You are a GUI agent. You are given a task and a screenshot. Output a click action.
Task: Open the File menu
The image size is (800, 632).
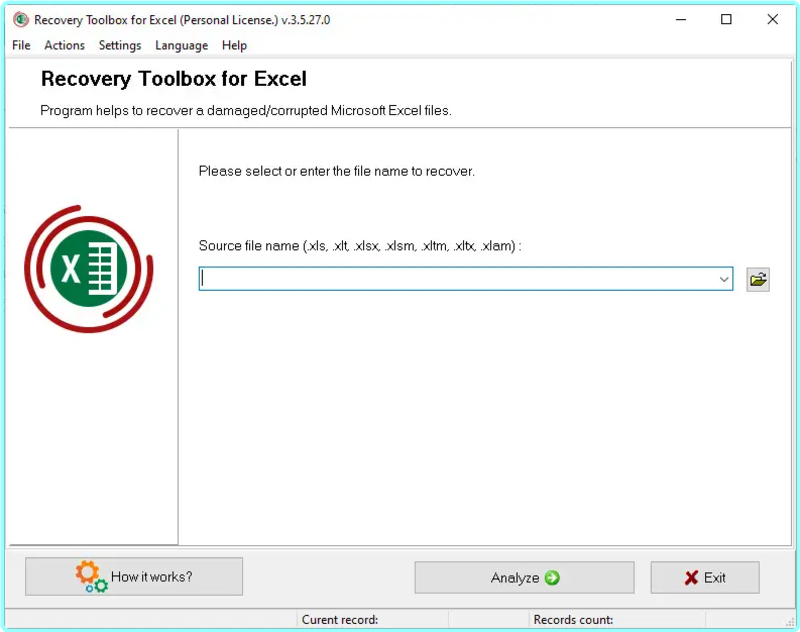[x=21, y=45]
